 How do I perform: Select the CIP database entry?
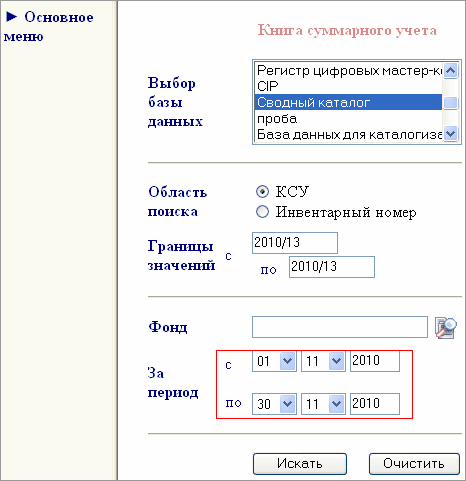click(348, 86)
